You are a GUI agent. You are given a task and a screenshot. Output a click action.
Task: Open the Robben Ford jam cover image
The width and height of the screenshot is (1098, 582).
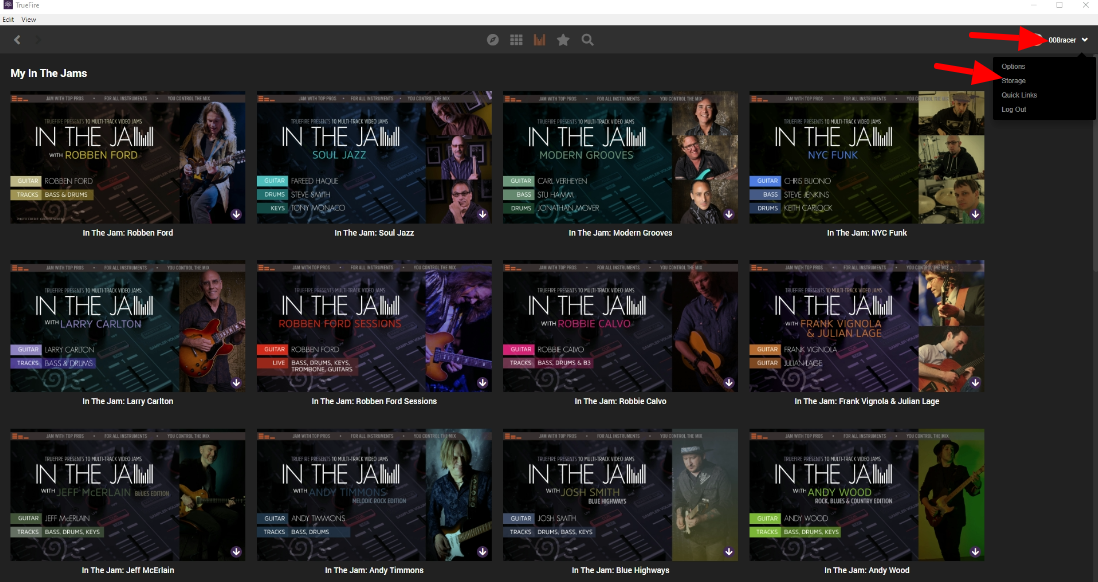pos(128,158)
